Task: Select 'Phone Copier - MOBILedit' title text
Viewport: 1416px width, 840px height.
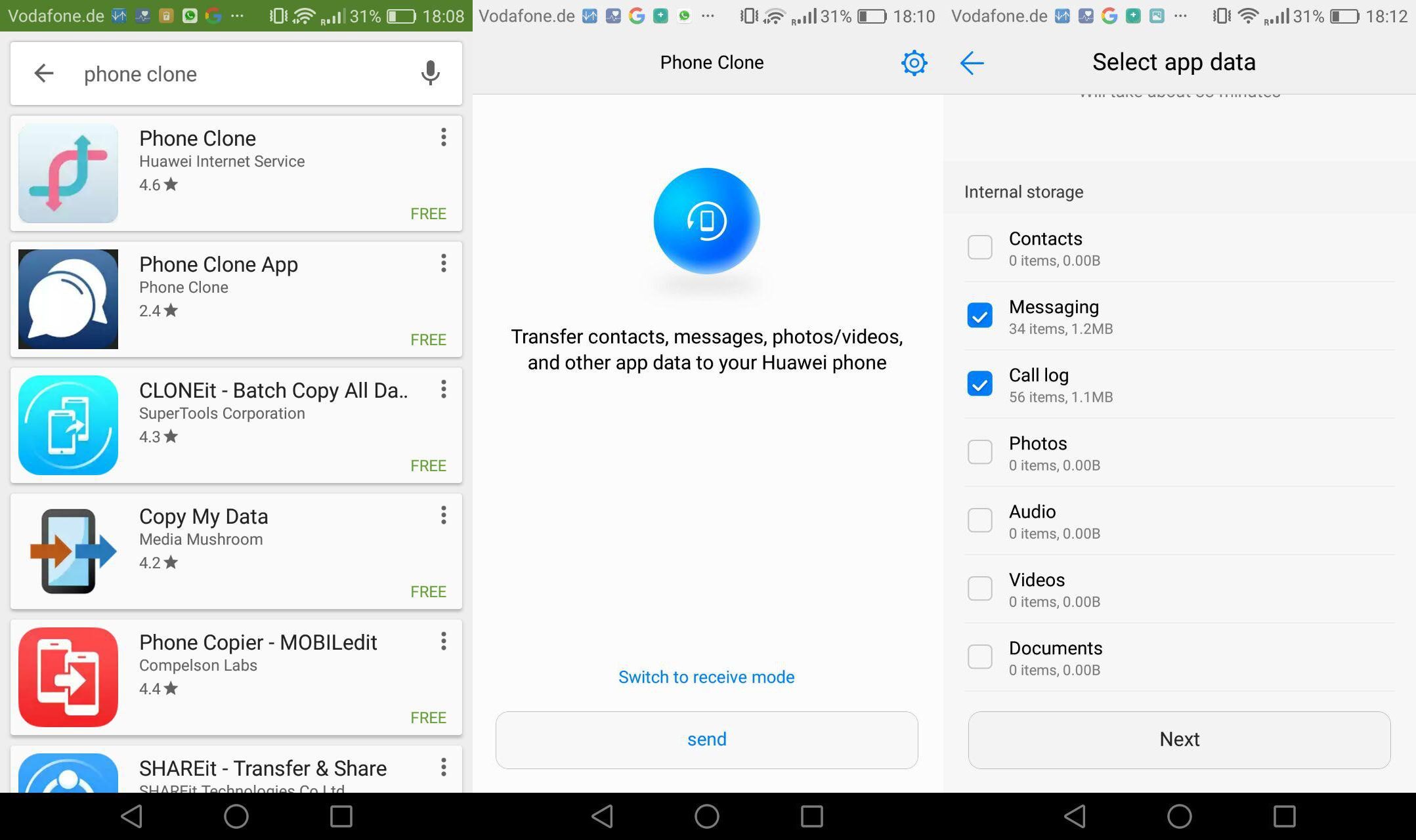Action: coord(258,642)
